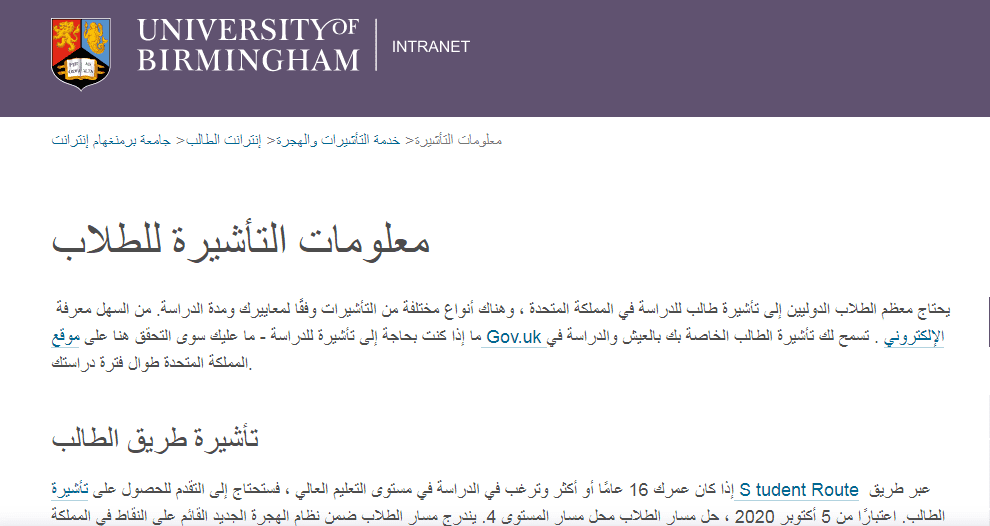Click the heading تأشيرة طريق الطالب

[x=155, y=438]
